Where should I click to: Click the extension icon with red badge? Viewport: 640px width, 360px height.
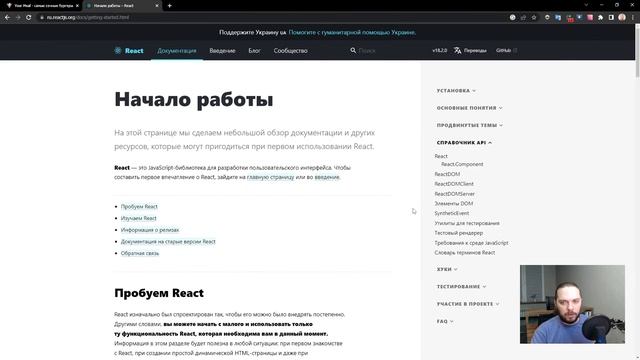[x=570, y=18]
